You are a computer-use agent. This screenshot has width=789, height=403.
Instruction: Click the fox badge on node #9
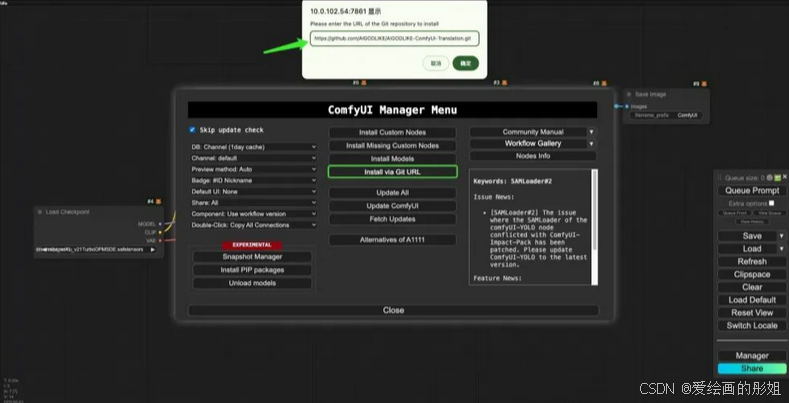[x=704, y=84]
